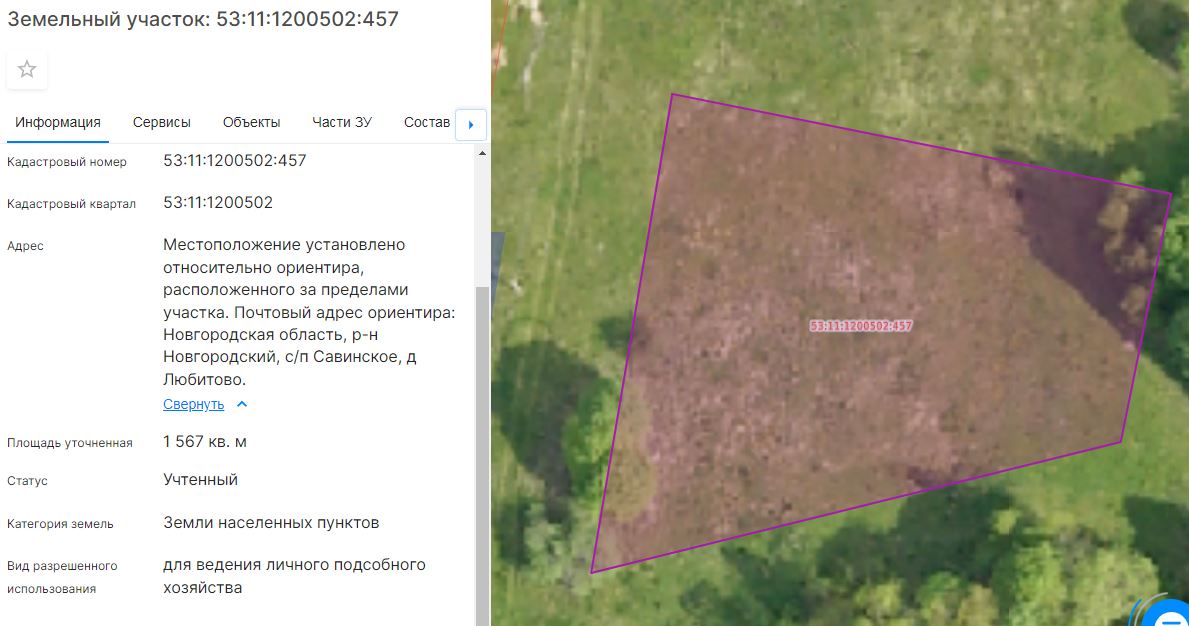Collapse address with Свернуть link
The image size is (1189, 626).
coord(193,405)
